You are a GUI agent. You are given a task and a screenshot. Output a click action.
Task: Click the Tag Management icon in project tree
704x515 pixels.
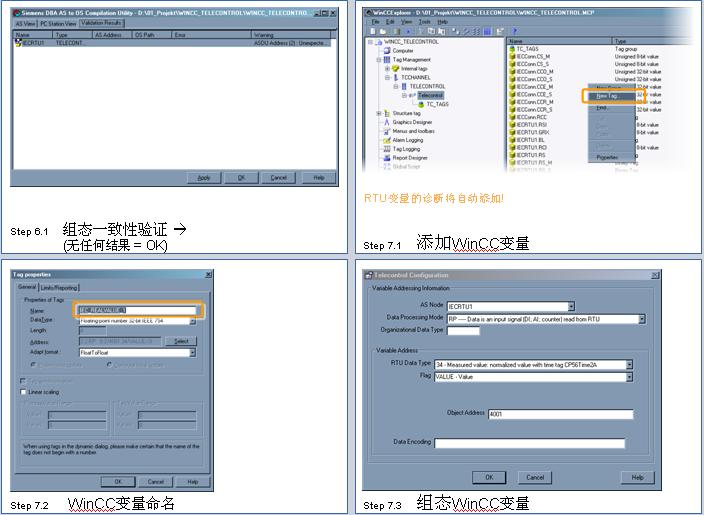click(387, 60)
